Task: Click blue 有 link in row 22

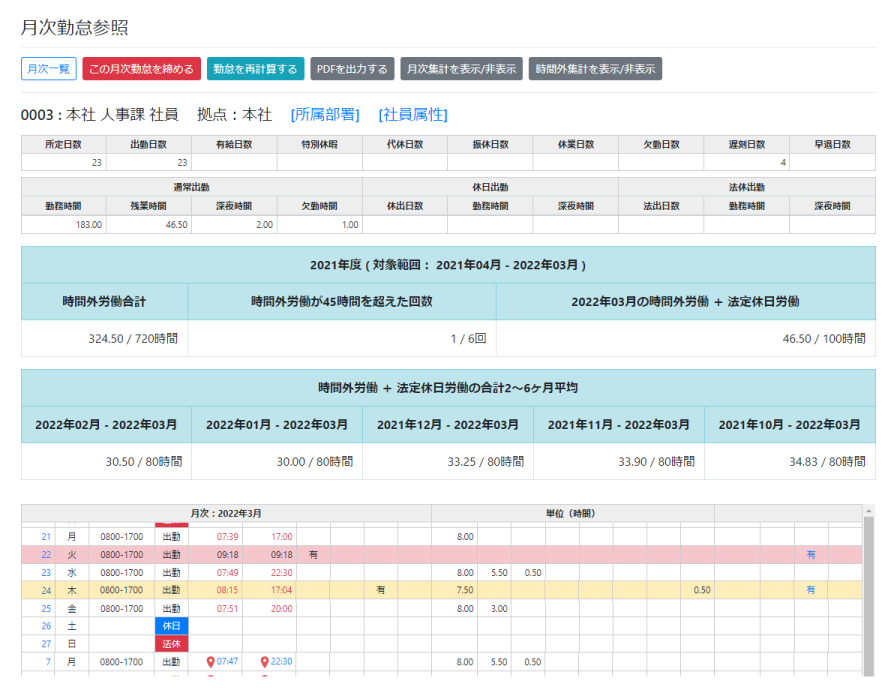Action: point(811,554)
